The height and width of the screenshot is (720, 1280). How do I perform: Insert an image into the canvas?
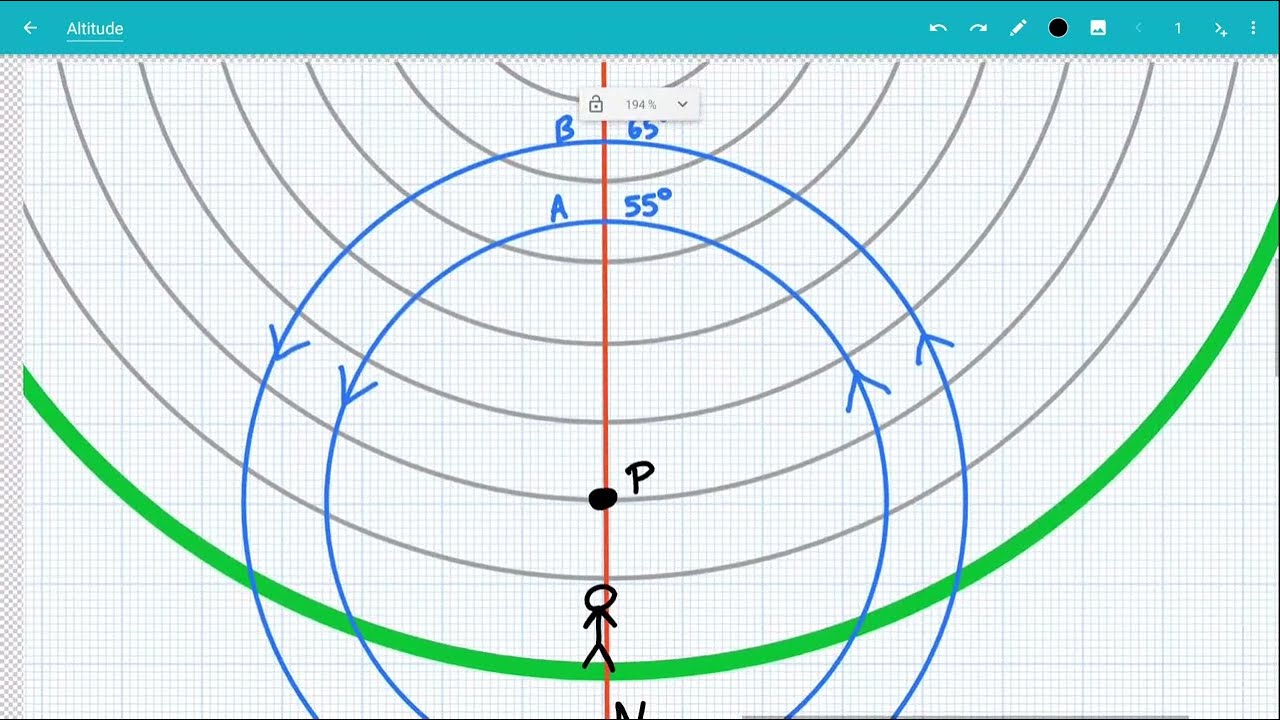click(x=1098, y=28)
